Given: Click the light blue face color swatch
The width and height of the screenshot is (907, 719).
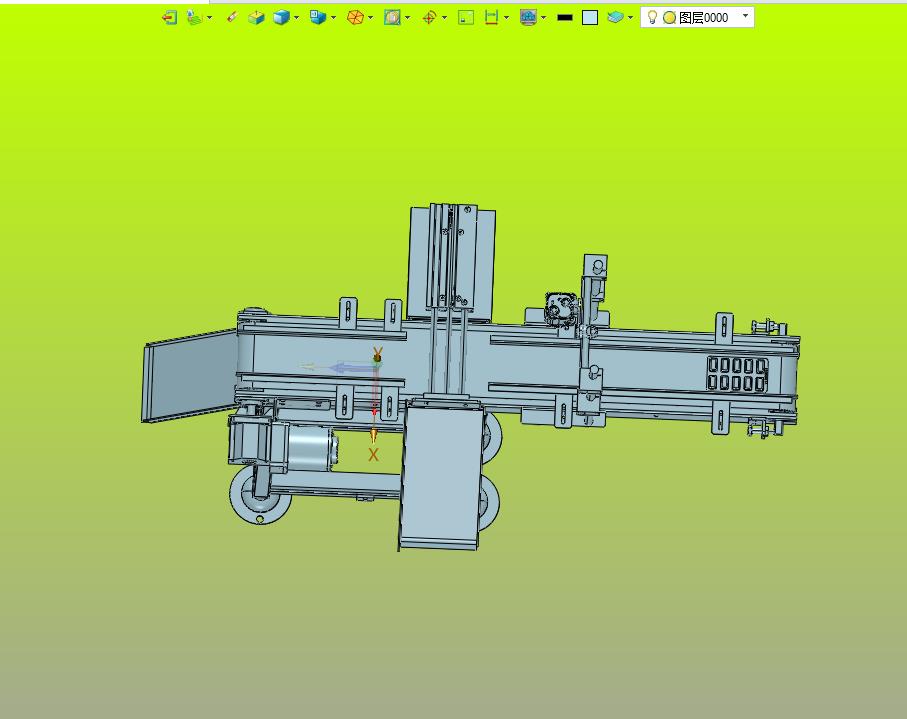Looking at the screenshot, I should tap(590, 18).
